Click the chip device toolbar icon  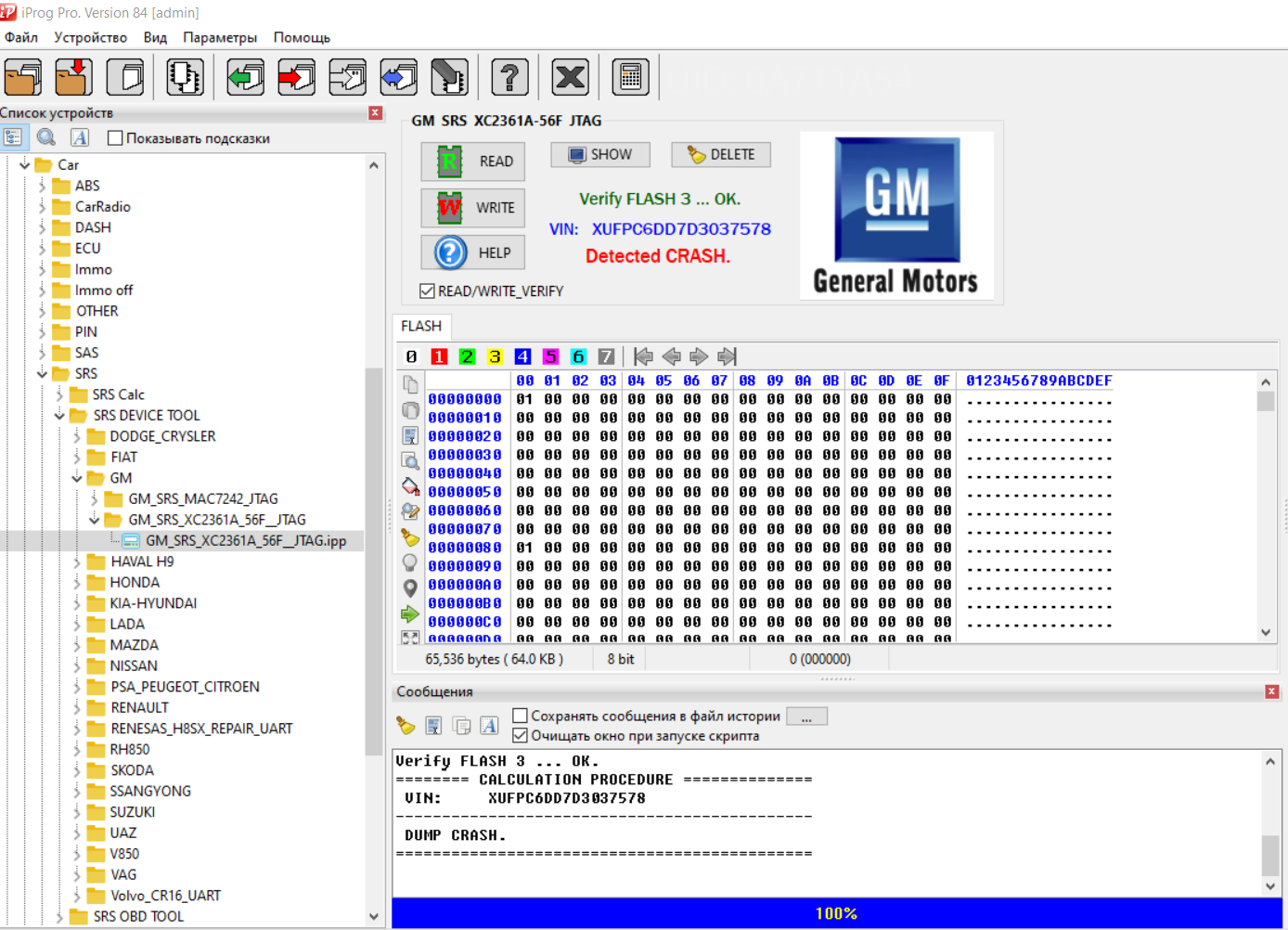coord(185,77)
